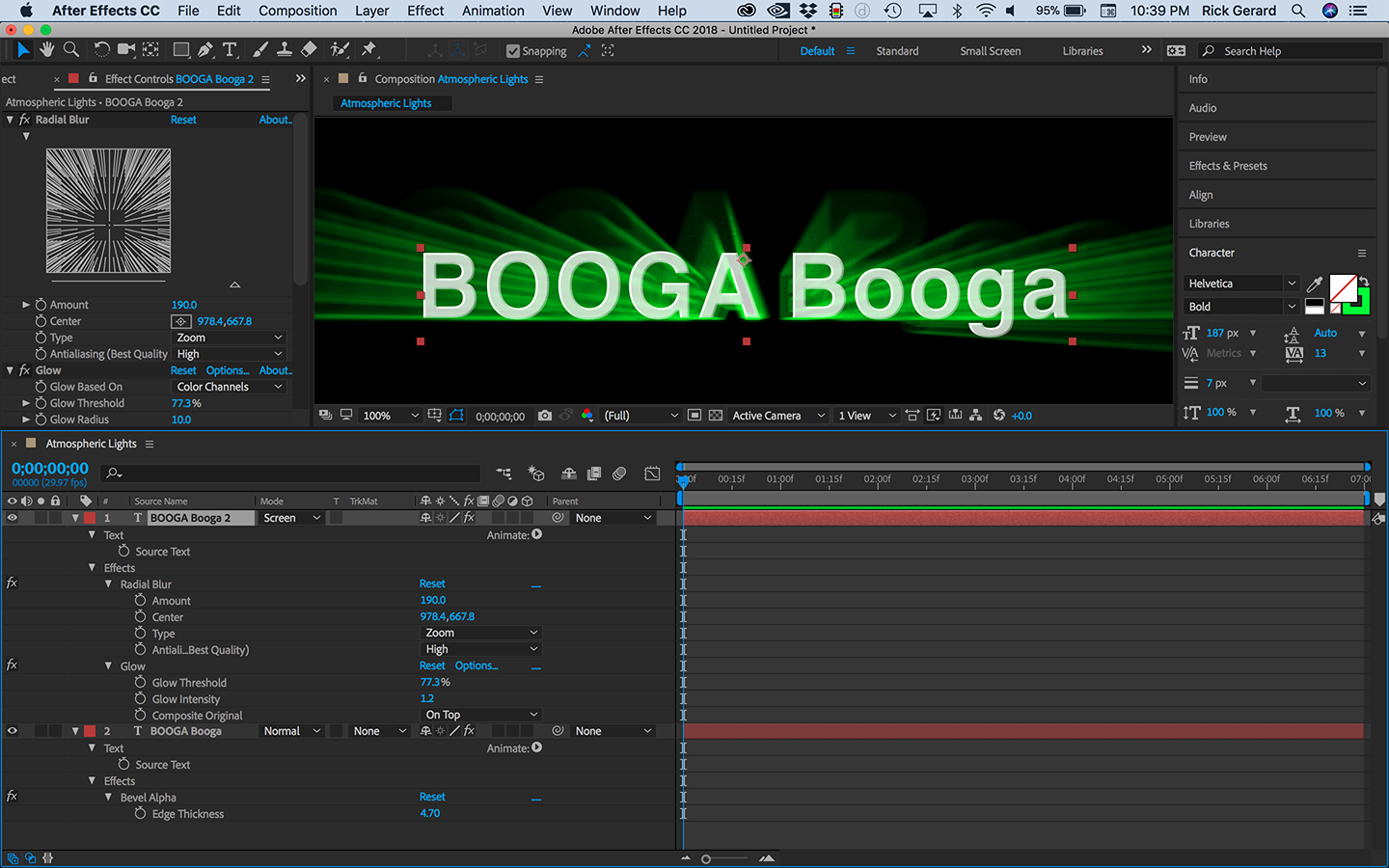The width and height of the screenshot is (1389, 868).
Task: Open the Graph Editor in timeline
Action: (652, 474)
